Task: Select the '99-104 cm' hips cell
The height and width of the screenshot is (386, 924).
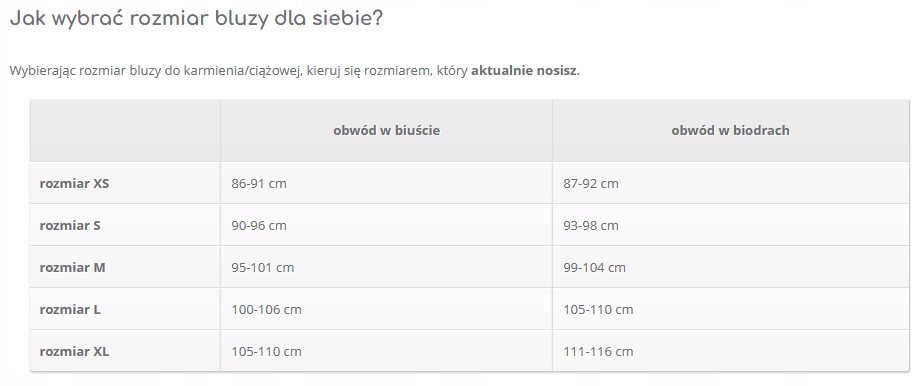Action: pyautogui.click(x=731, y=267)
